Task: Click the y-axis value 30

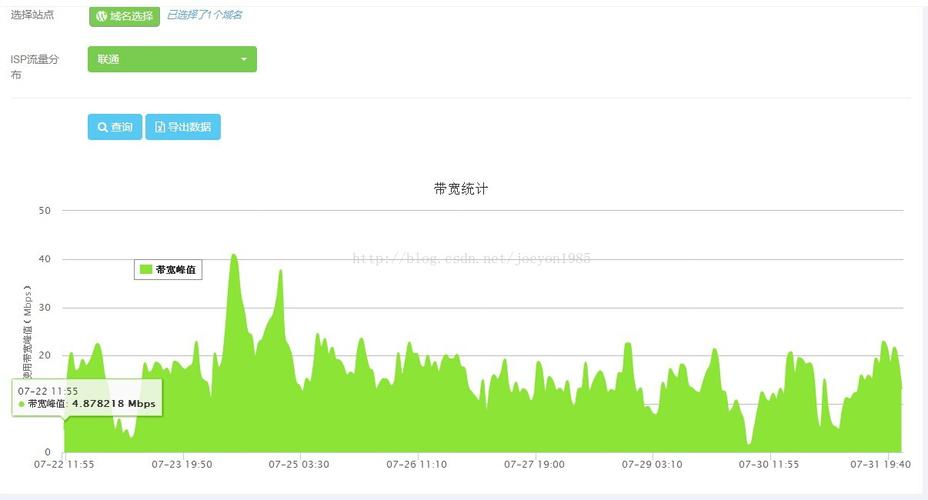Action: tap(44, 308)
